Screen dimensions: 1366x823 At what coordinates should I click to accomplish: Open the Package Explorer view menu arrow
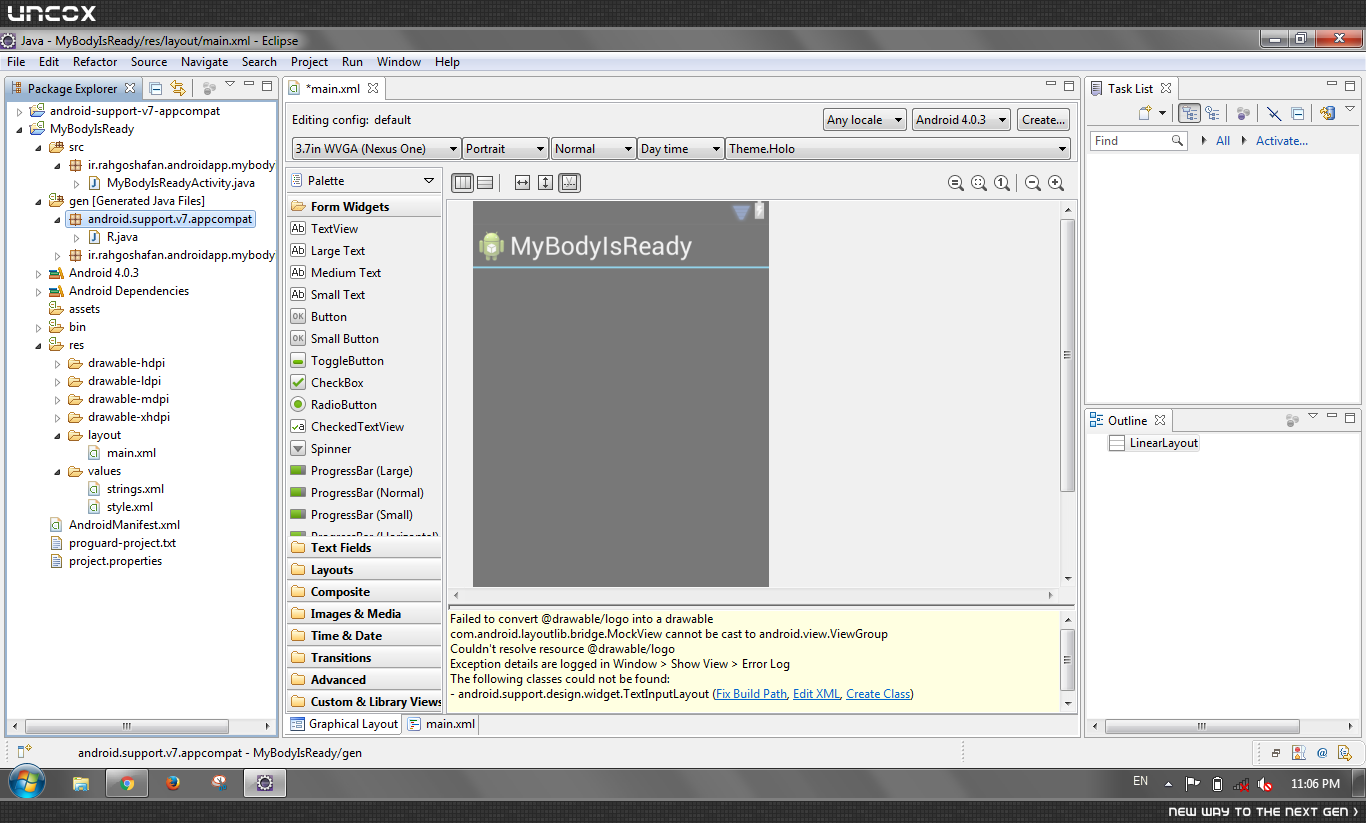tap(230, 86)
